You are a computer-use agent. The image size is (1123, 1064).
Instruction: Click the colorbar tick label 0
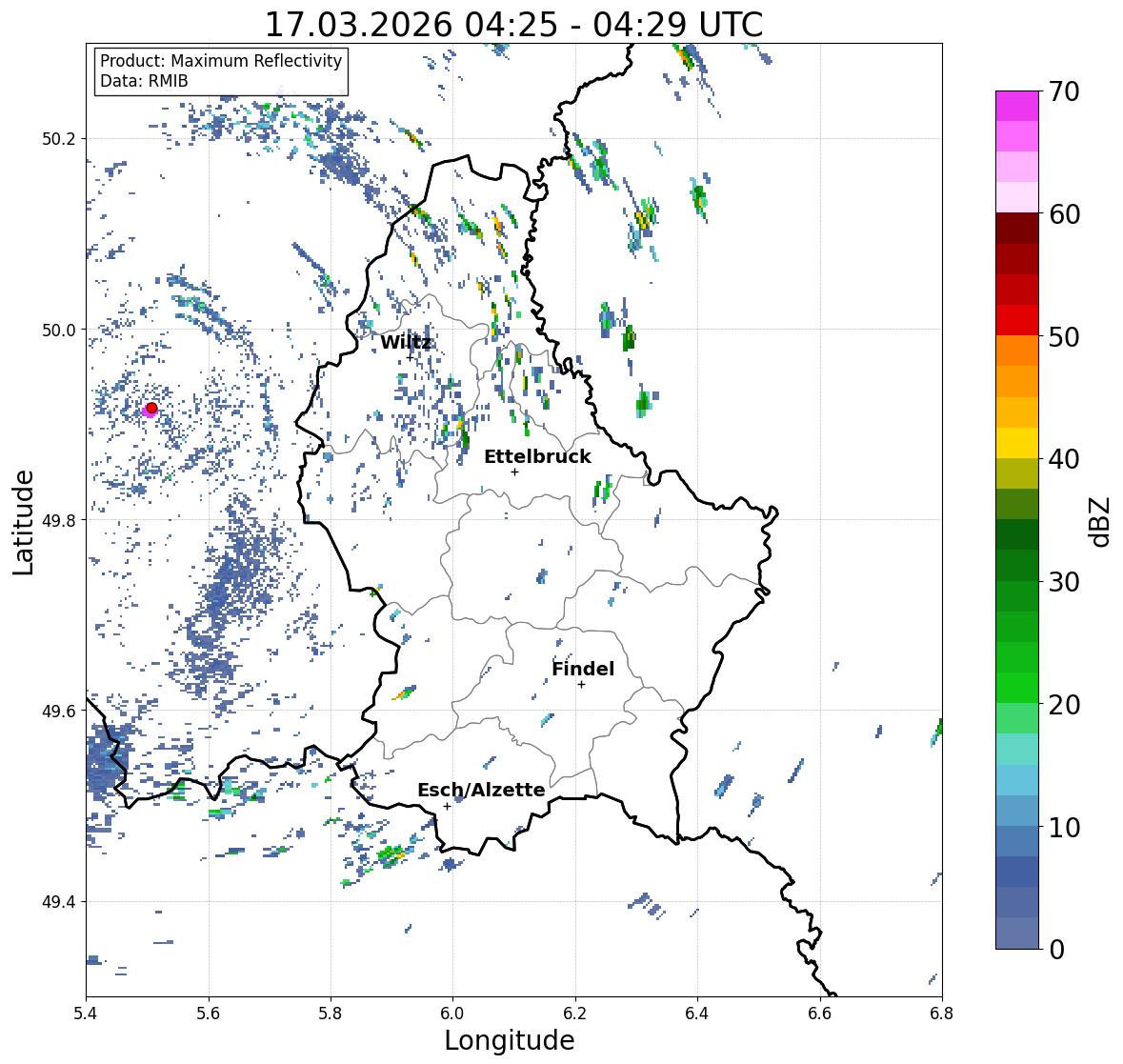1056,950
